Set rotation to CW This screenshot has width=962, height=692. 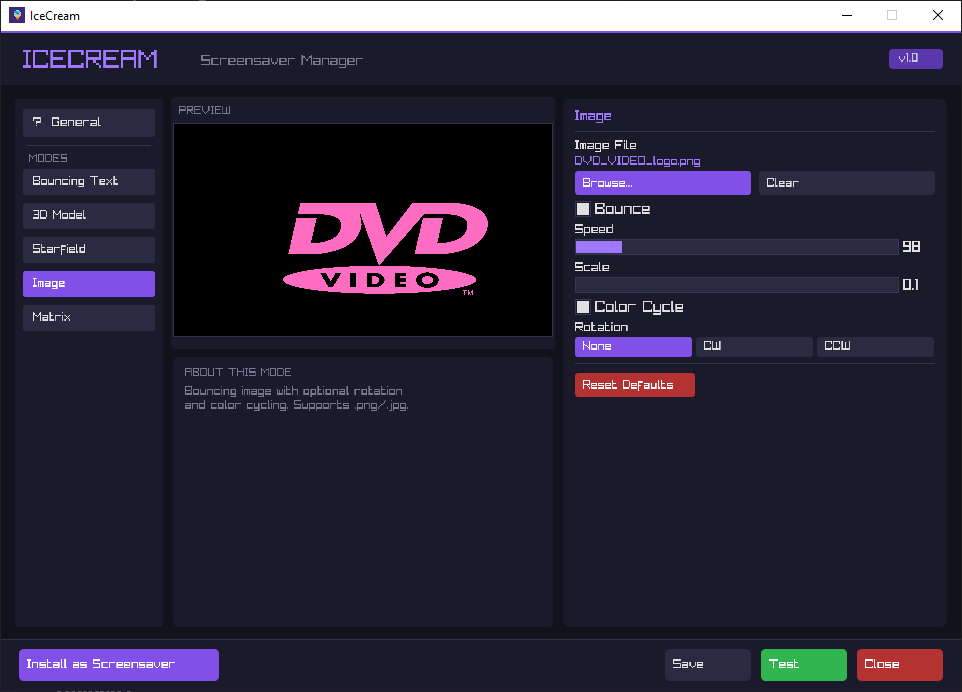(754, 347)
